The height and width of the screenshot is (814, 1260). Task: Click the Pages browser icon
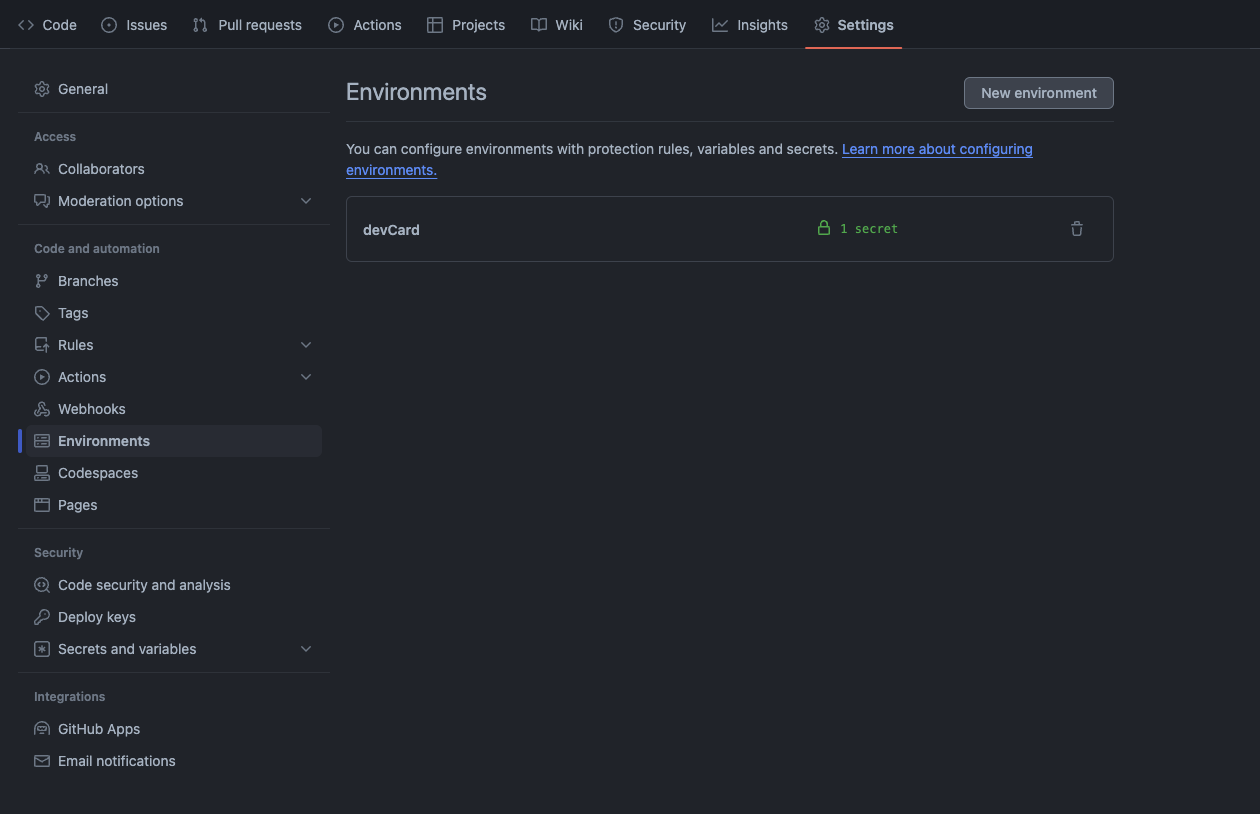[x=42, y=505]
